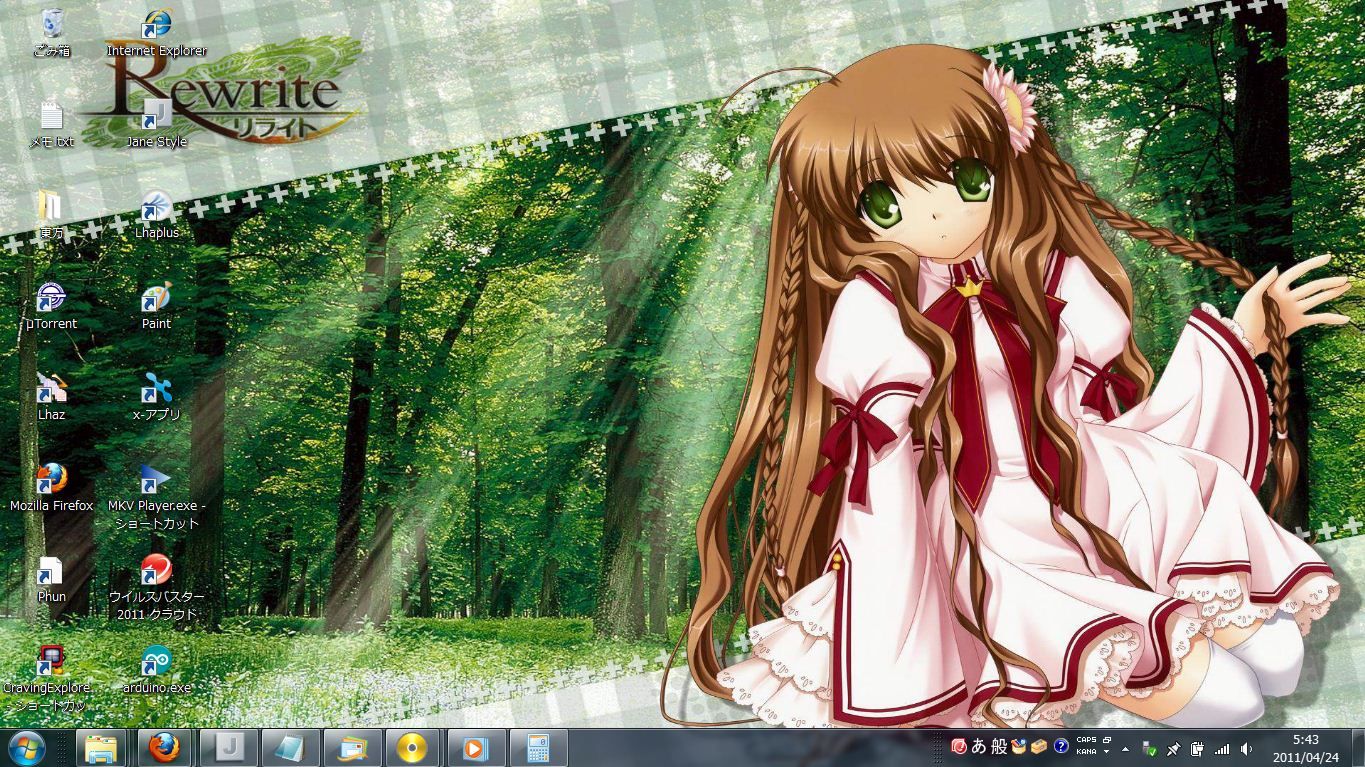
Task: Toggle the KANA lock indicator
Action: click(1086, 751)
